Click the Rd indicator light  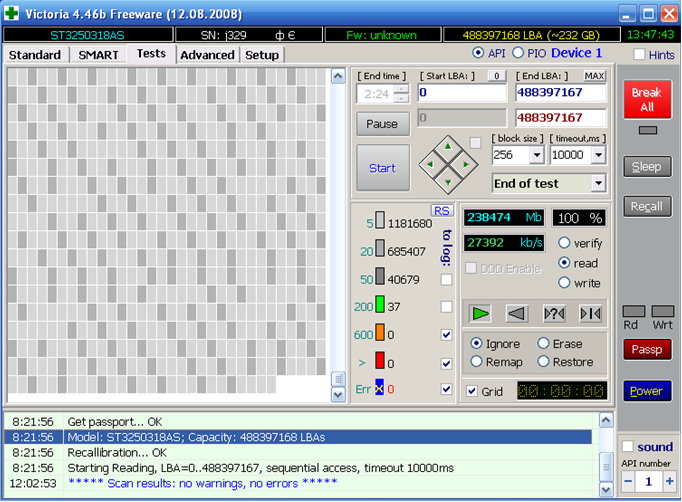[634, 311]
